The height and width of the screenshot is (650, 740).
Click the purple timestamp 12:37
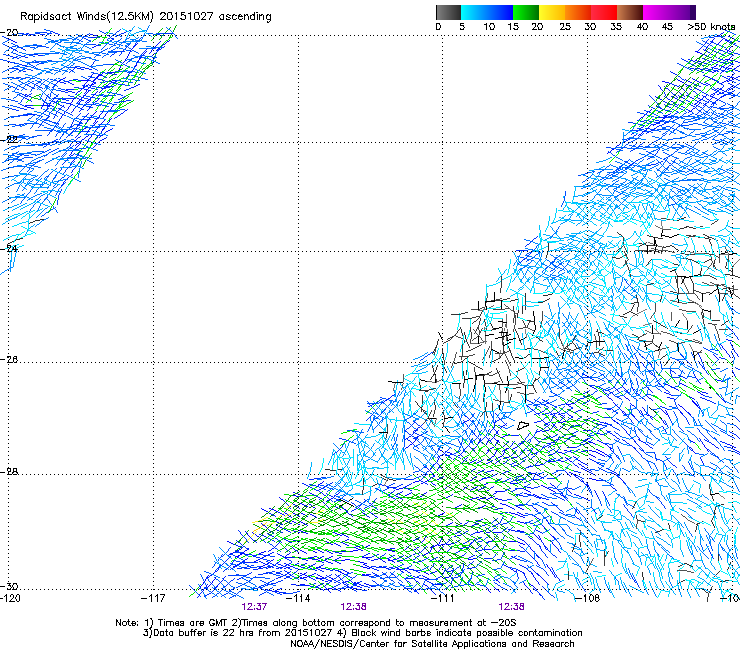(x=254, y=607)
